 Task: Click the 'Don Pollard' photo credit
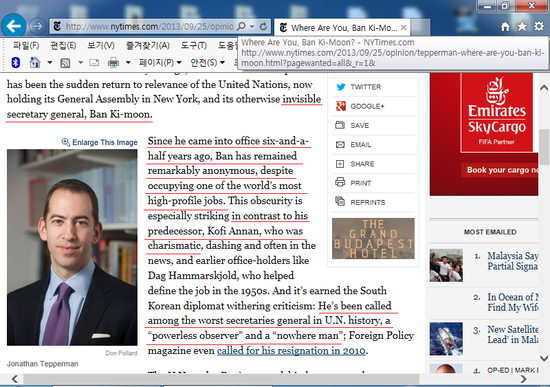[x=121, y=353]
